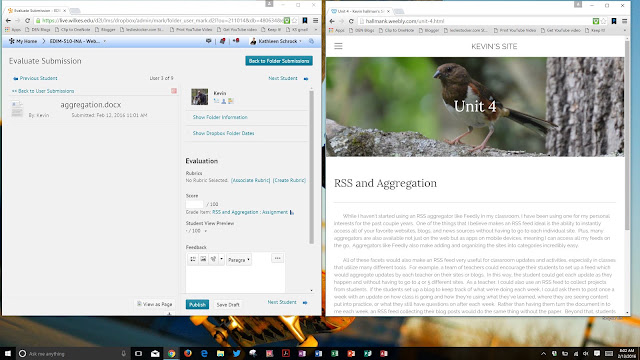
Task: Open subscription alerts icon in D2L navbar
Action: (236, 41)
